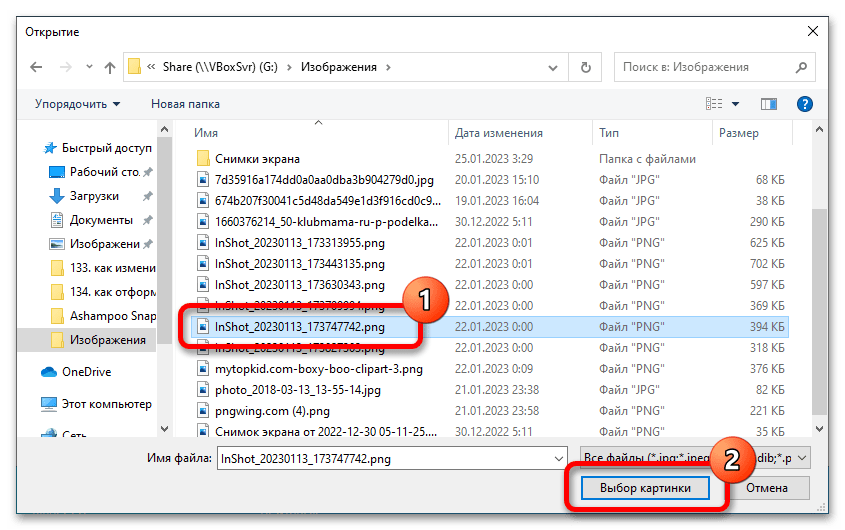The height and width of the screenshot is (530, 845).
Task: Select Этот компьютер in sidebar
Action: [106, 404]
